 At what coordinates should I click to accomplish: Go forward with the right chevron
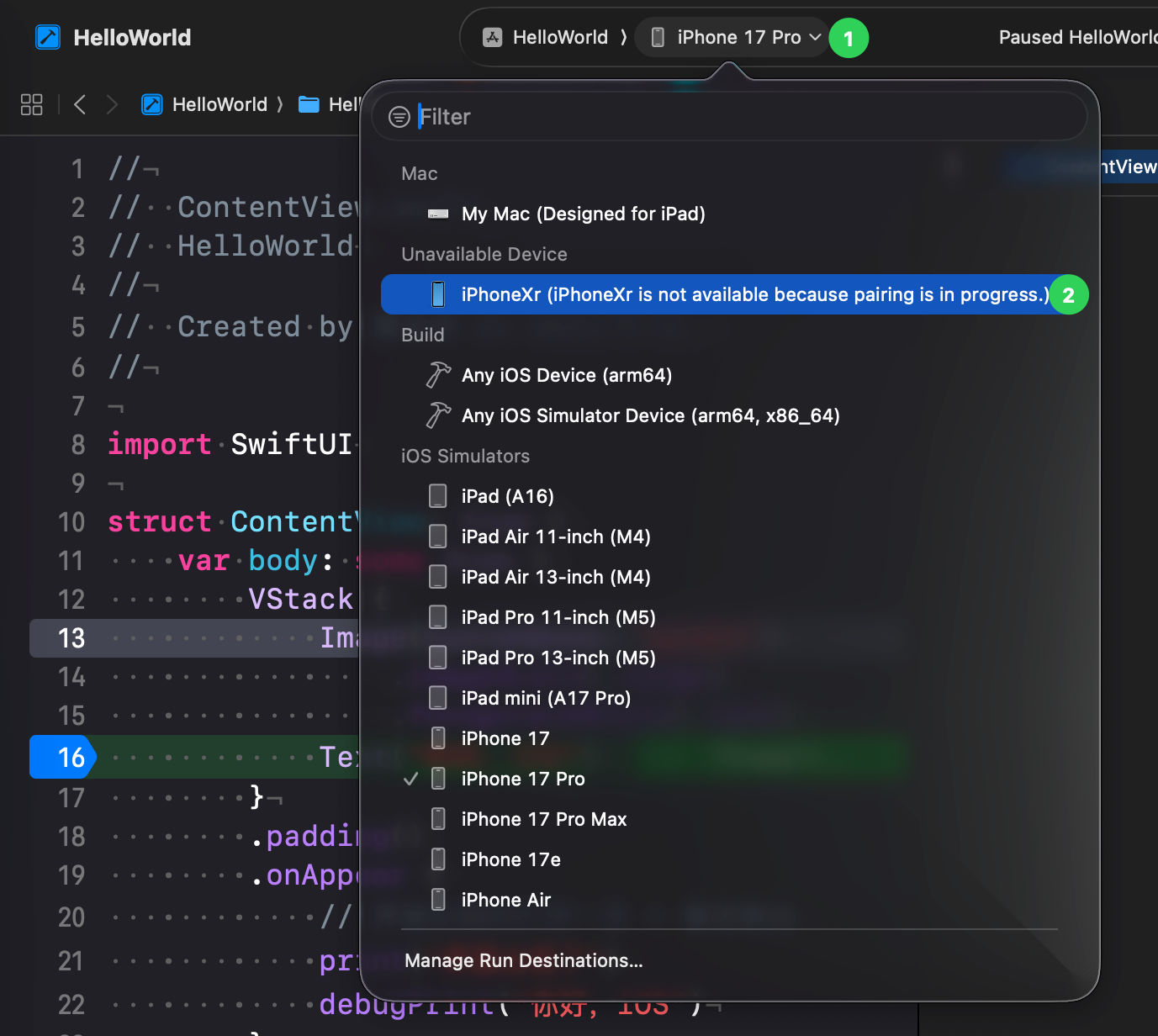pos(112,104)
